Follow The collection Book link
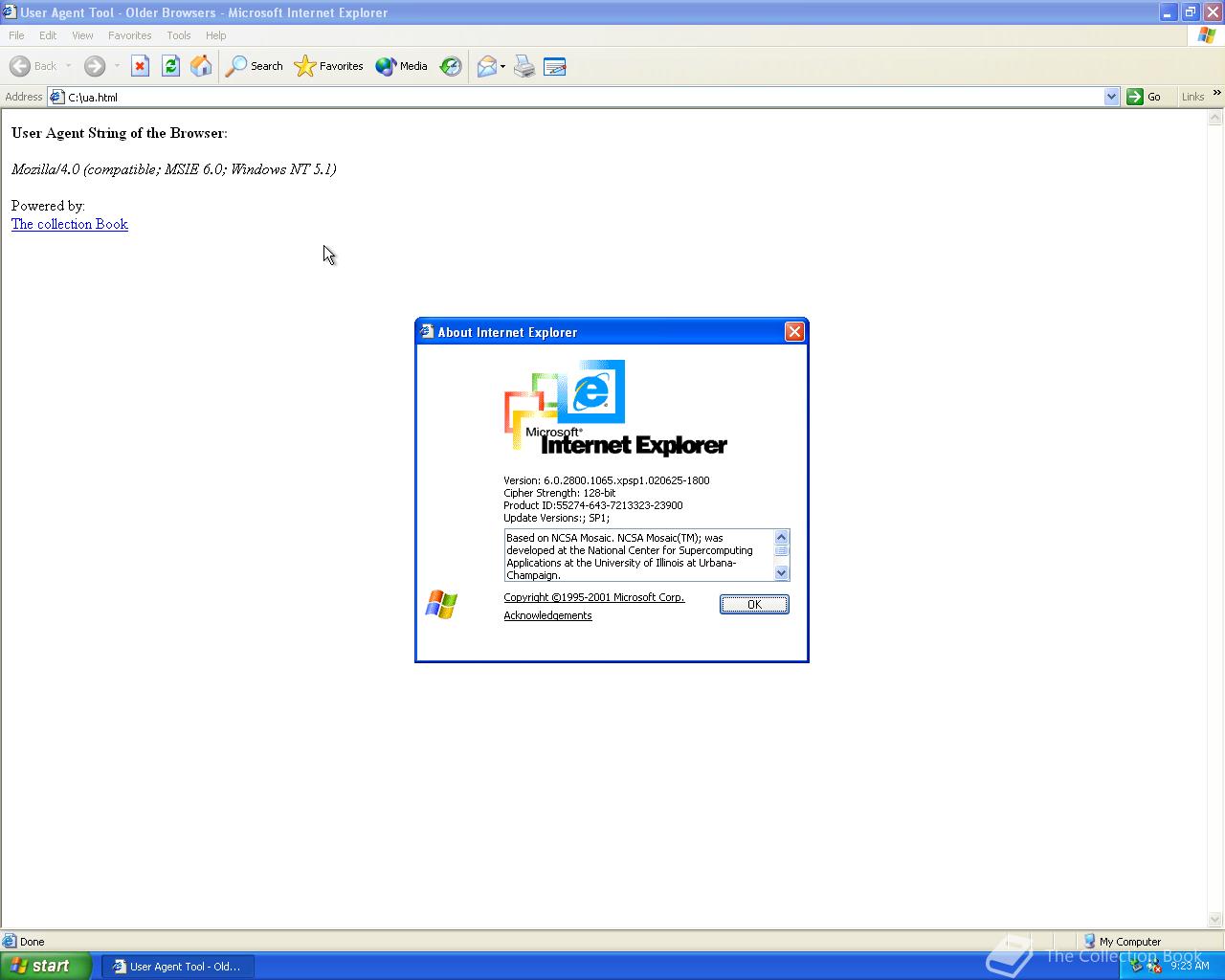Image resolution: width=1225 pixels, height=980 pixels. tap(70, 224)
